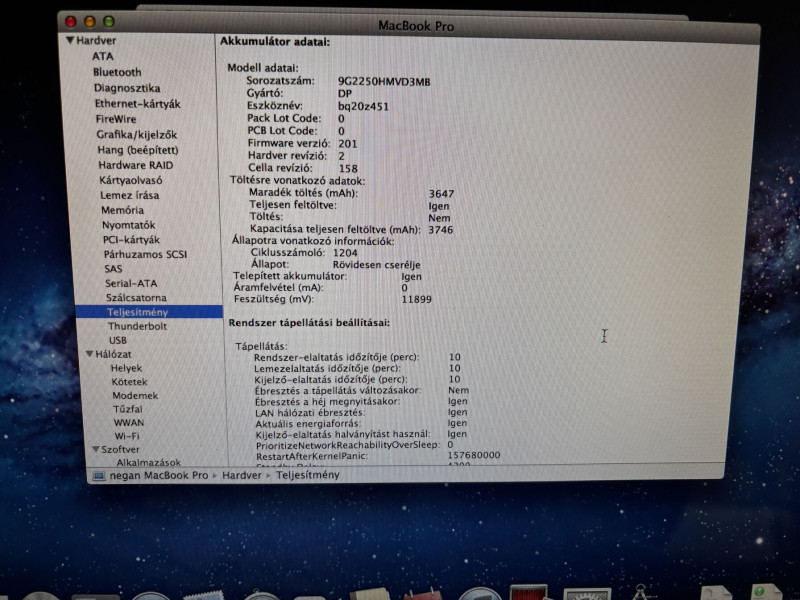
Task: Click the 'Tápellátás:' label
Action: click(x=261, y=346)
